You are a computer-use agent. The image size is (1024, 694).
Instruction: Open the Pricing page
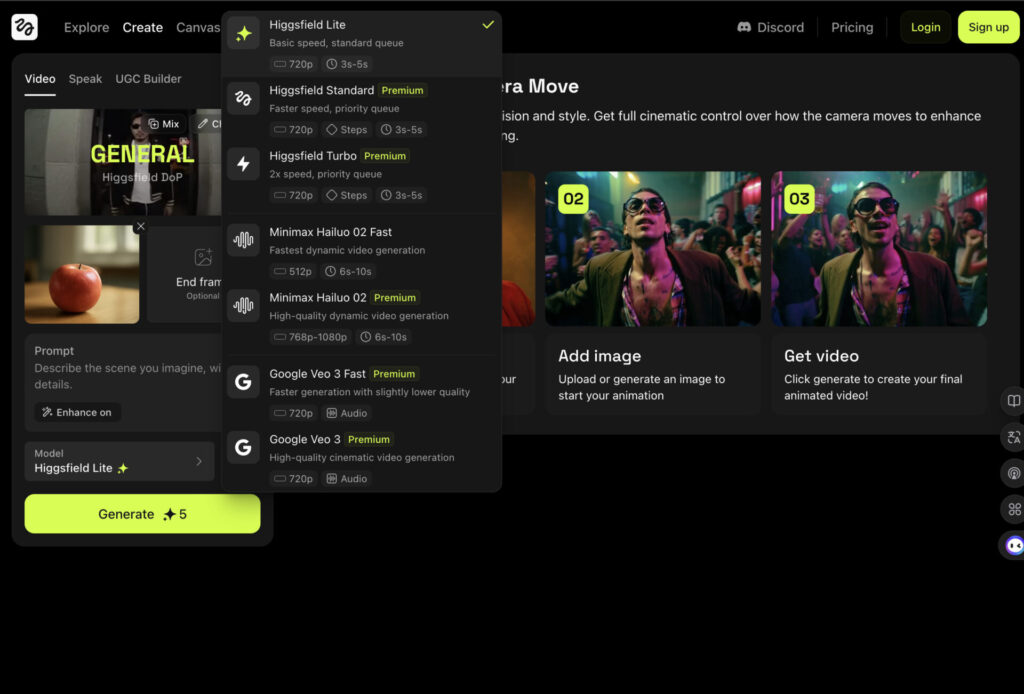tap(852, 27)
